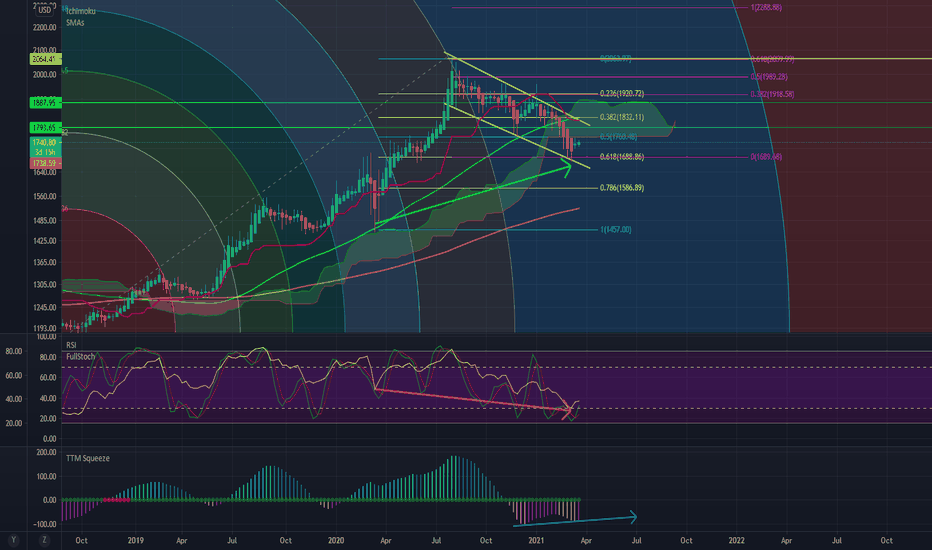Click the 2019 label on the time axis
The image size is (932, 550).
pos(136,540)
